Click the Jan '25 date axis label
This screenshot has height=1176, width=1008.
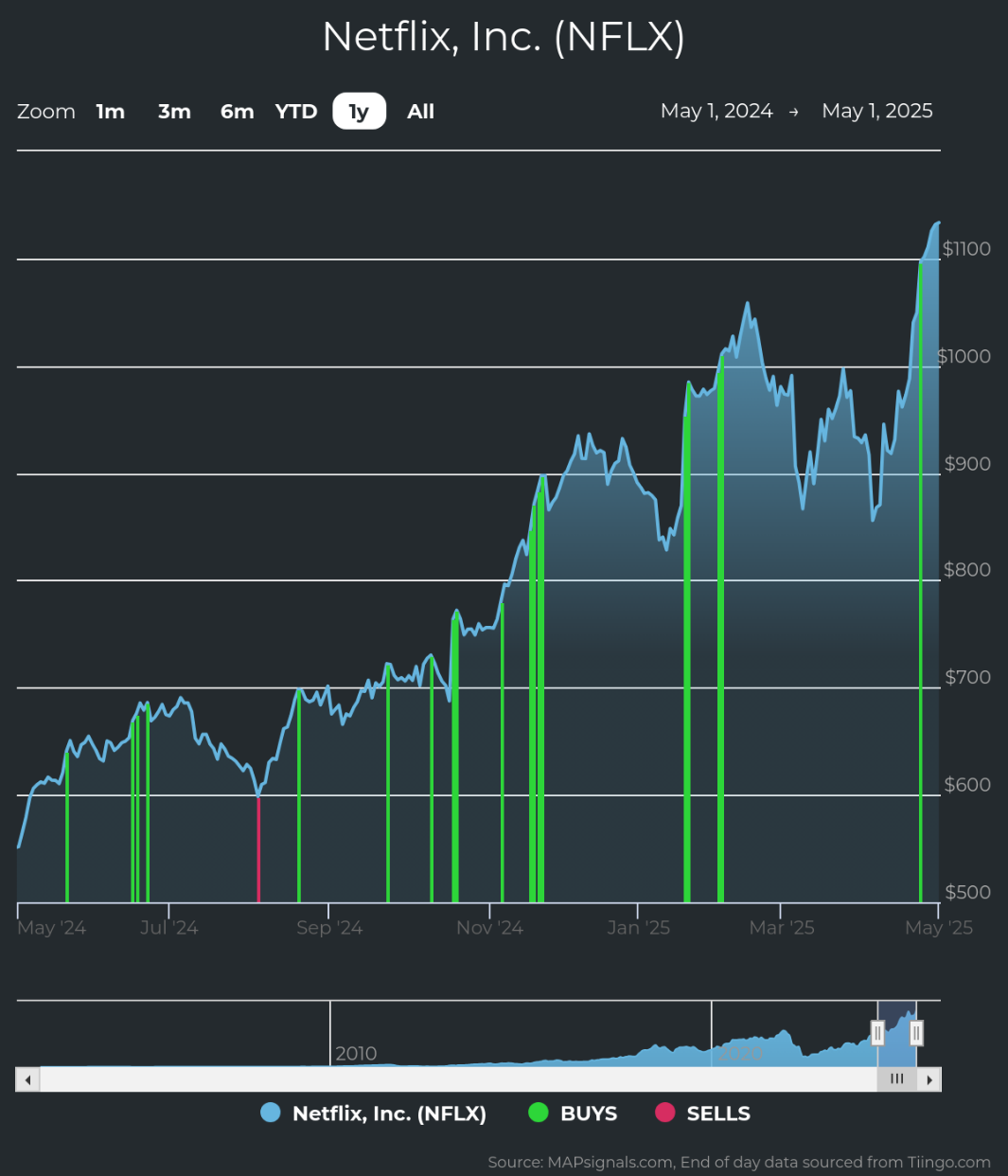tap(639, 928)
